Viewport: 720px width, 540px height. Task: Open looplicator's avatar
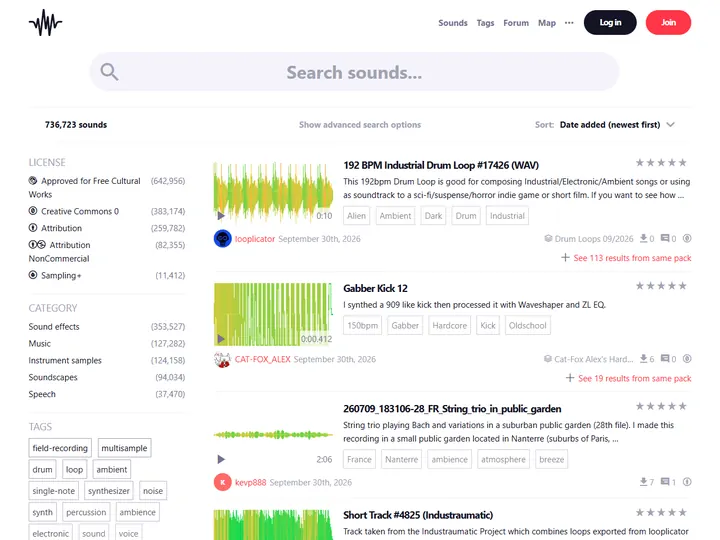coord(223,239)
